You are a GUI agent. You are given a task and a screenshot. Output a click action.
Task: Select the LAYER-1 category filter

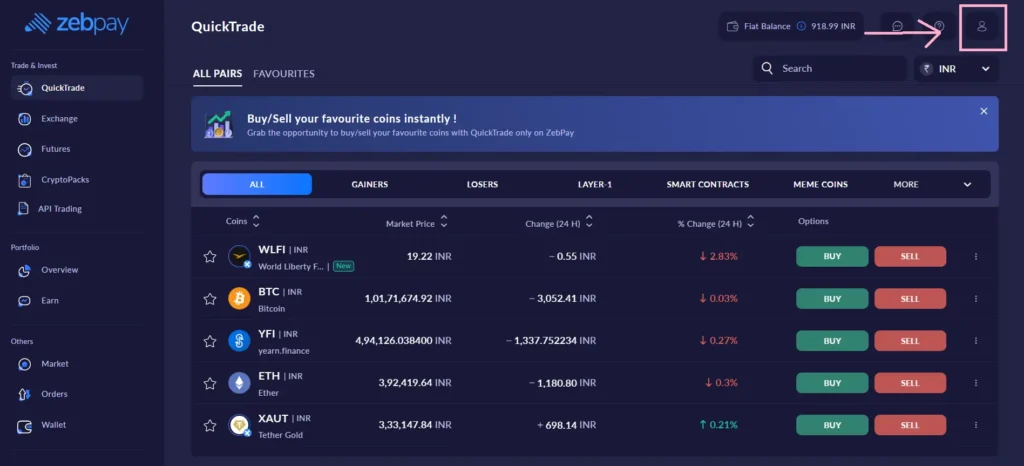595,184
